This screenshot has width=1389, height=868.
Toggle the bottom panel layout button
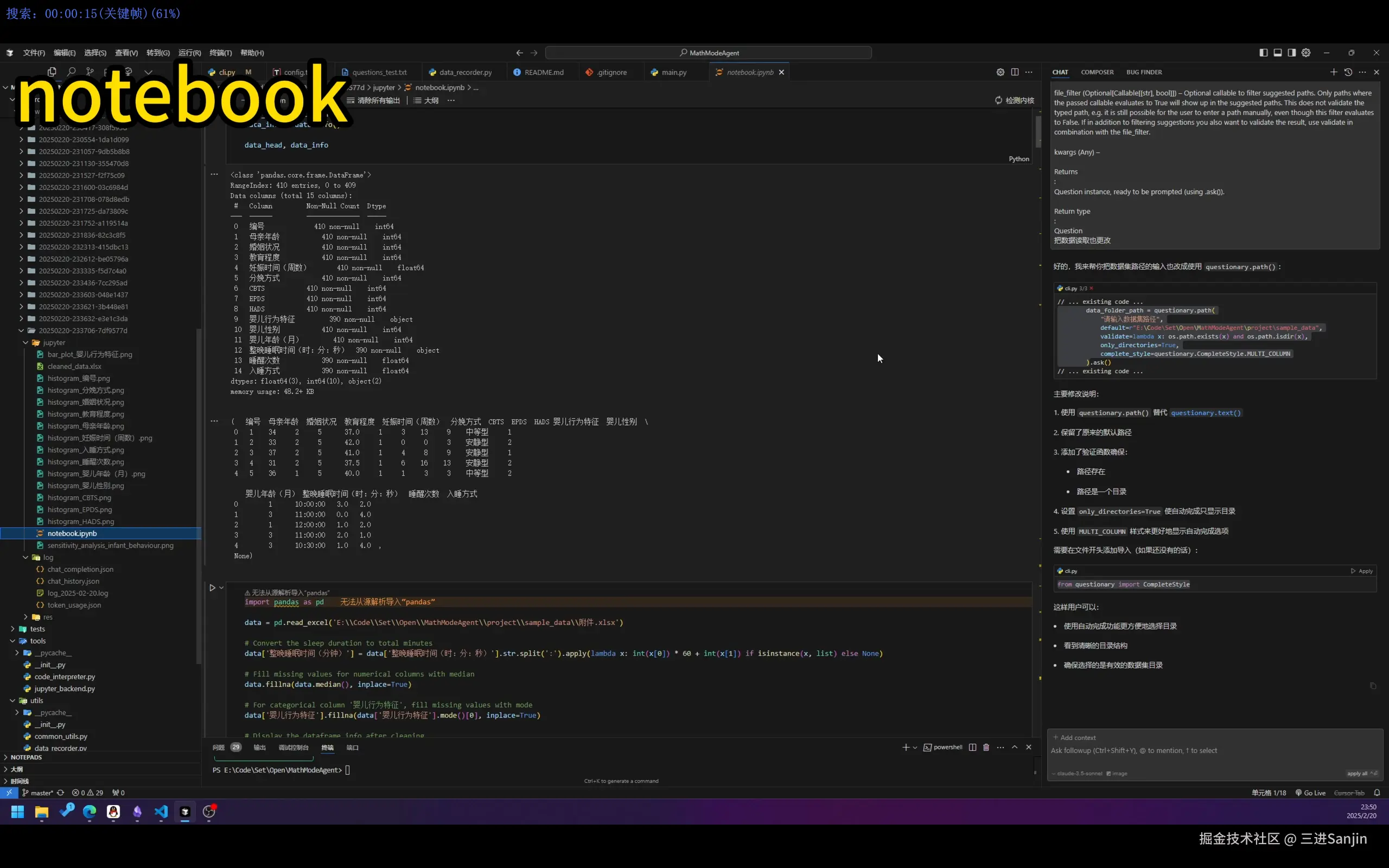1278,53
